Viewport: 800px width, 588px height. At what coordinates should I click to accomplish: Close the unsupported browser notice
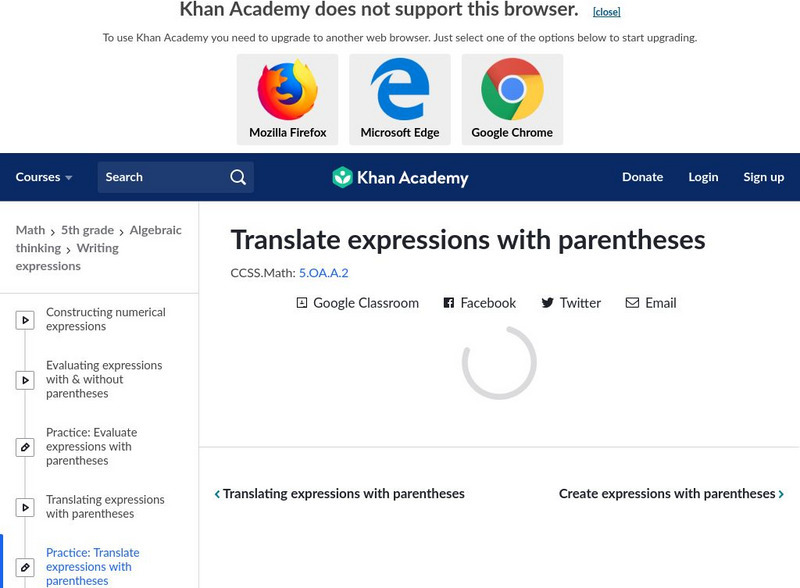click(605, 12)
